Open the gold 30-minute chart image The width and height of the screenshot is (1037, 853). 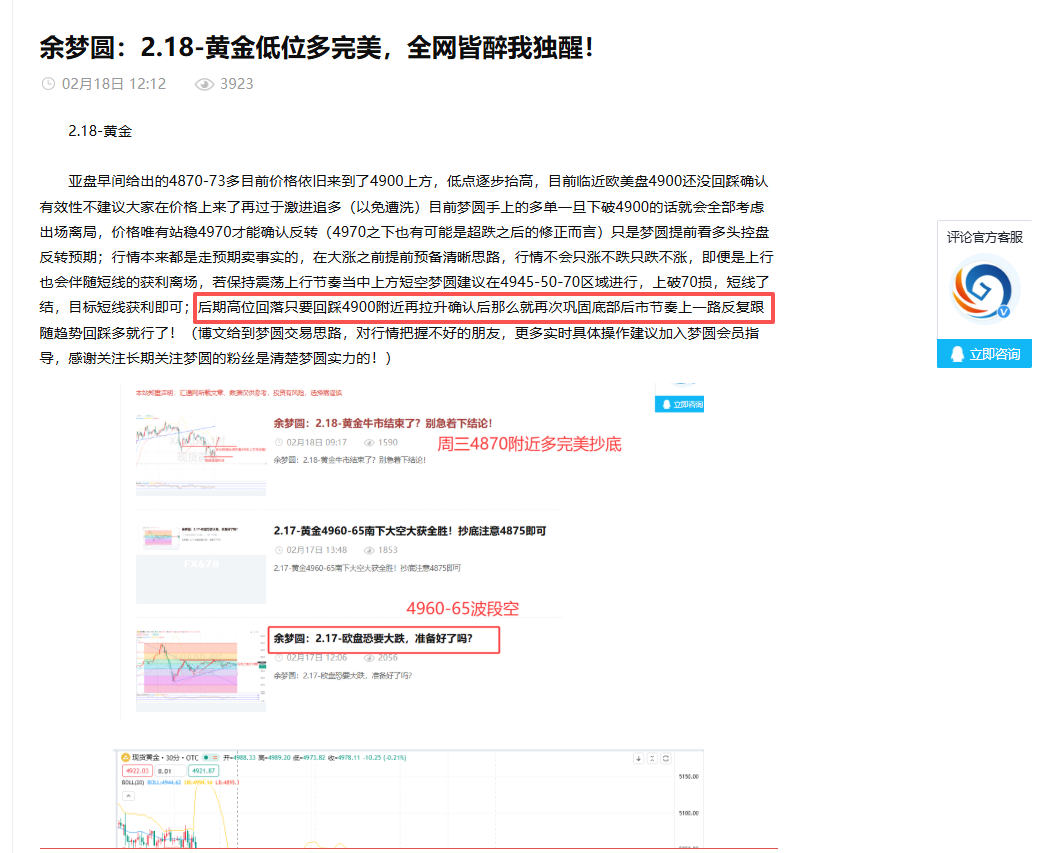(x=410, y=799)
